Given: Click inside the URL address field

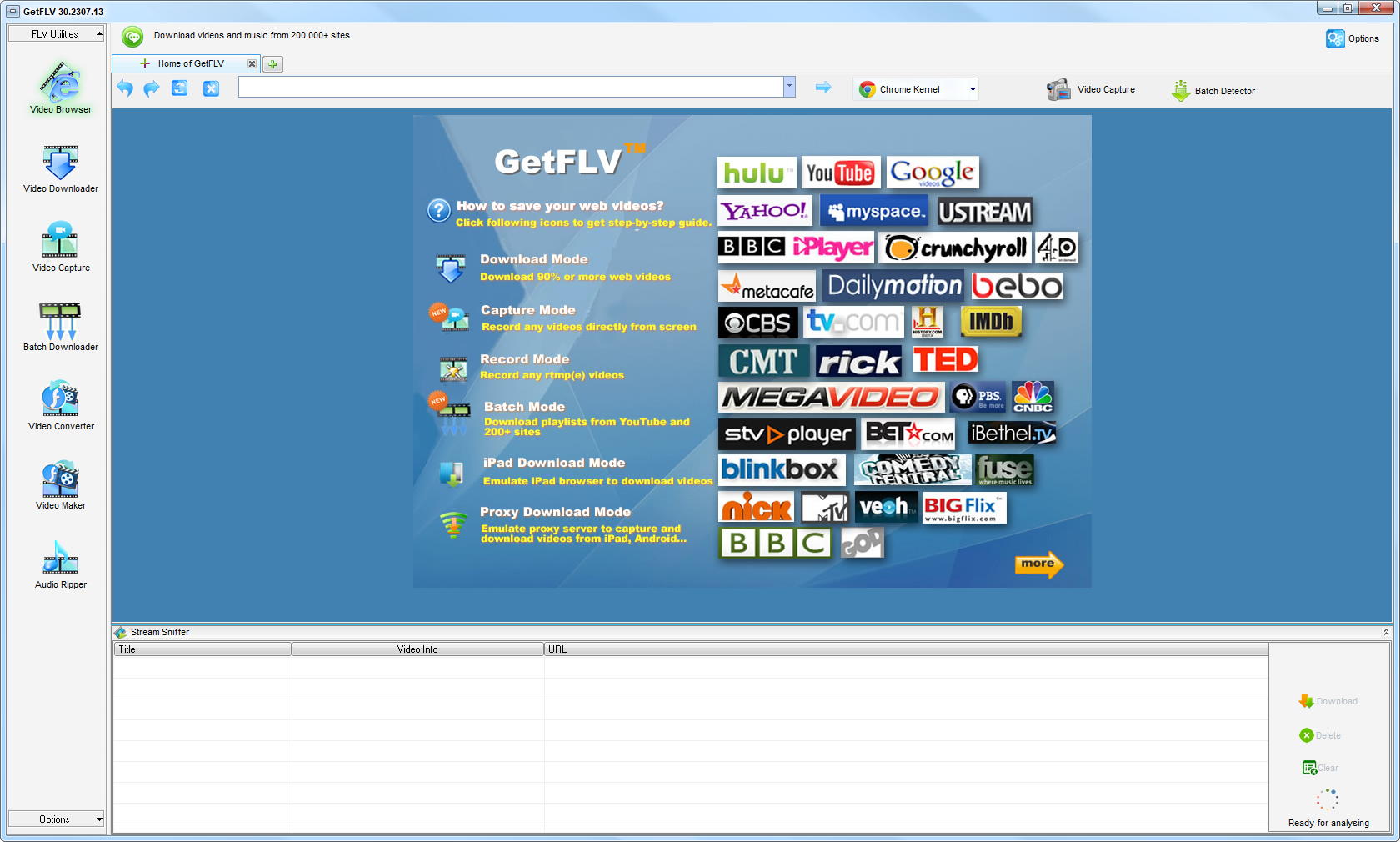Looking at the screenshot, I should pos(511,87).
